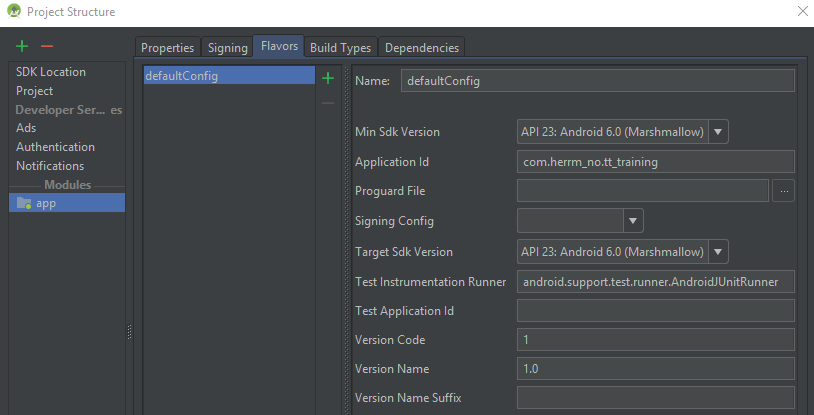Focus the Version Name Suffix field
The height and width of the screenshot is (415, 814).
pos(655,398)
